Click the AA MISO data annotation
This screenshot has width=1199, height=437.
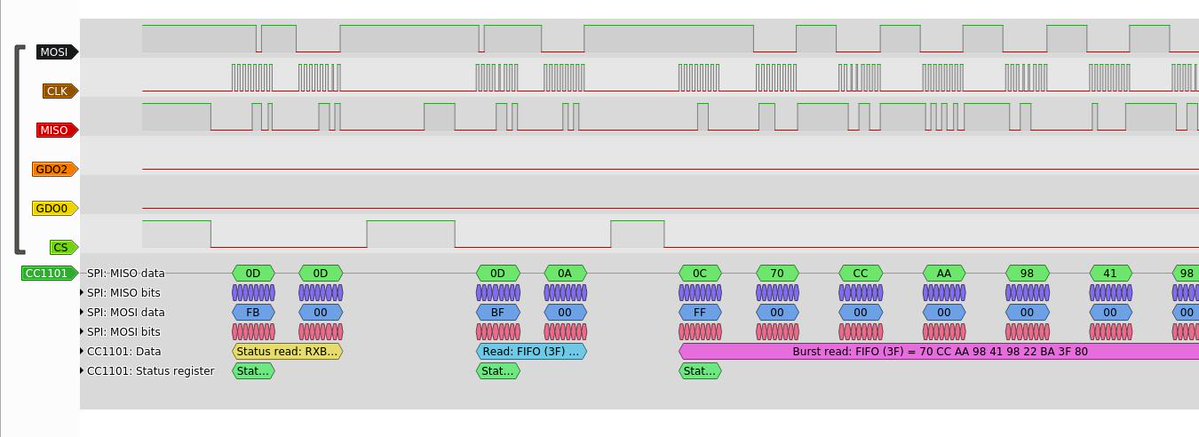[944, 273]
